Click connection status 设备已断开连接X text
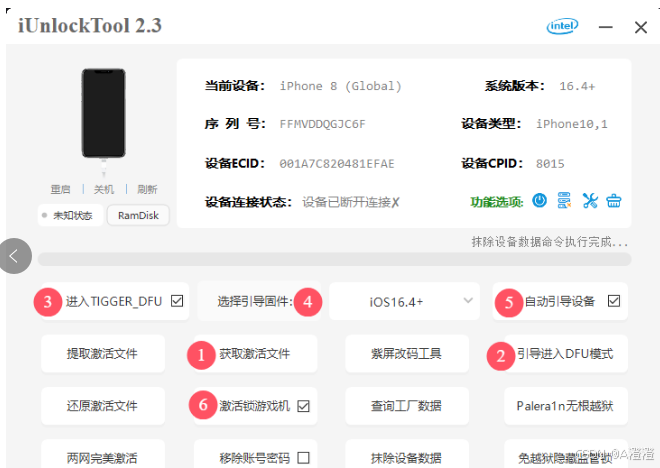The image size is (660, 468). (x=351, y=202)
